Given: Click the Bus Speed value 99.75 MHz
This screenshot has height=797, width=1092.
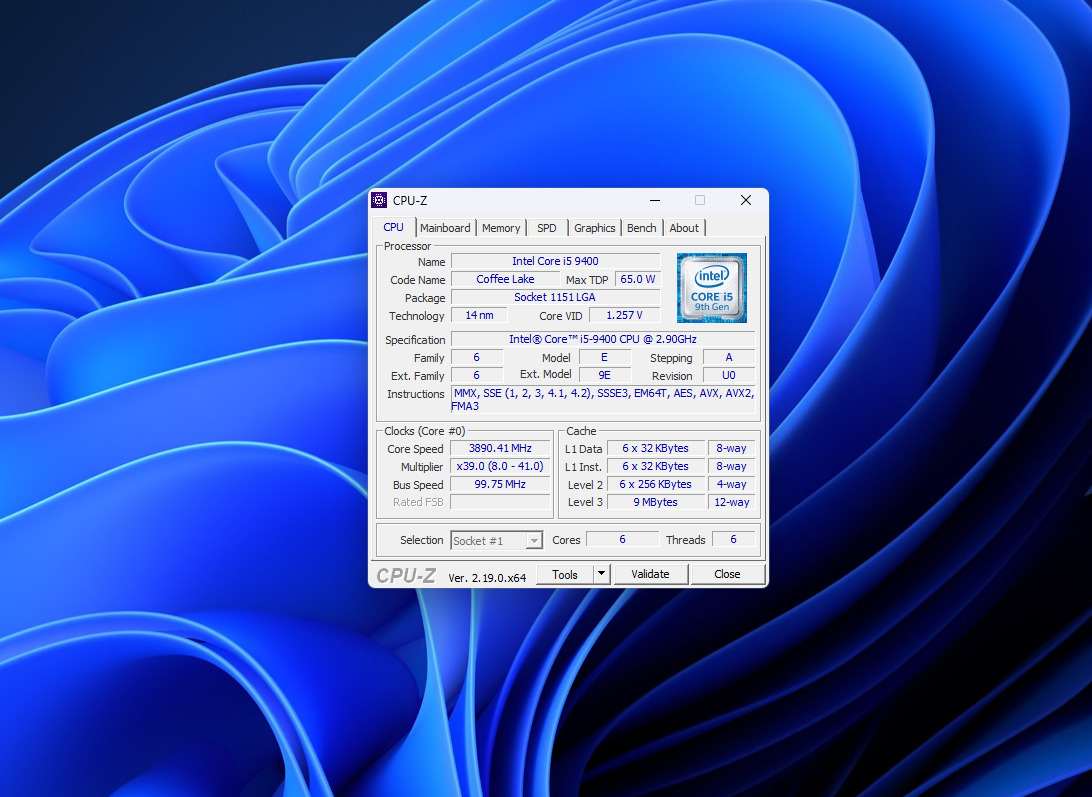Looking at the screenshot, I should coord(500,484).
